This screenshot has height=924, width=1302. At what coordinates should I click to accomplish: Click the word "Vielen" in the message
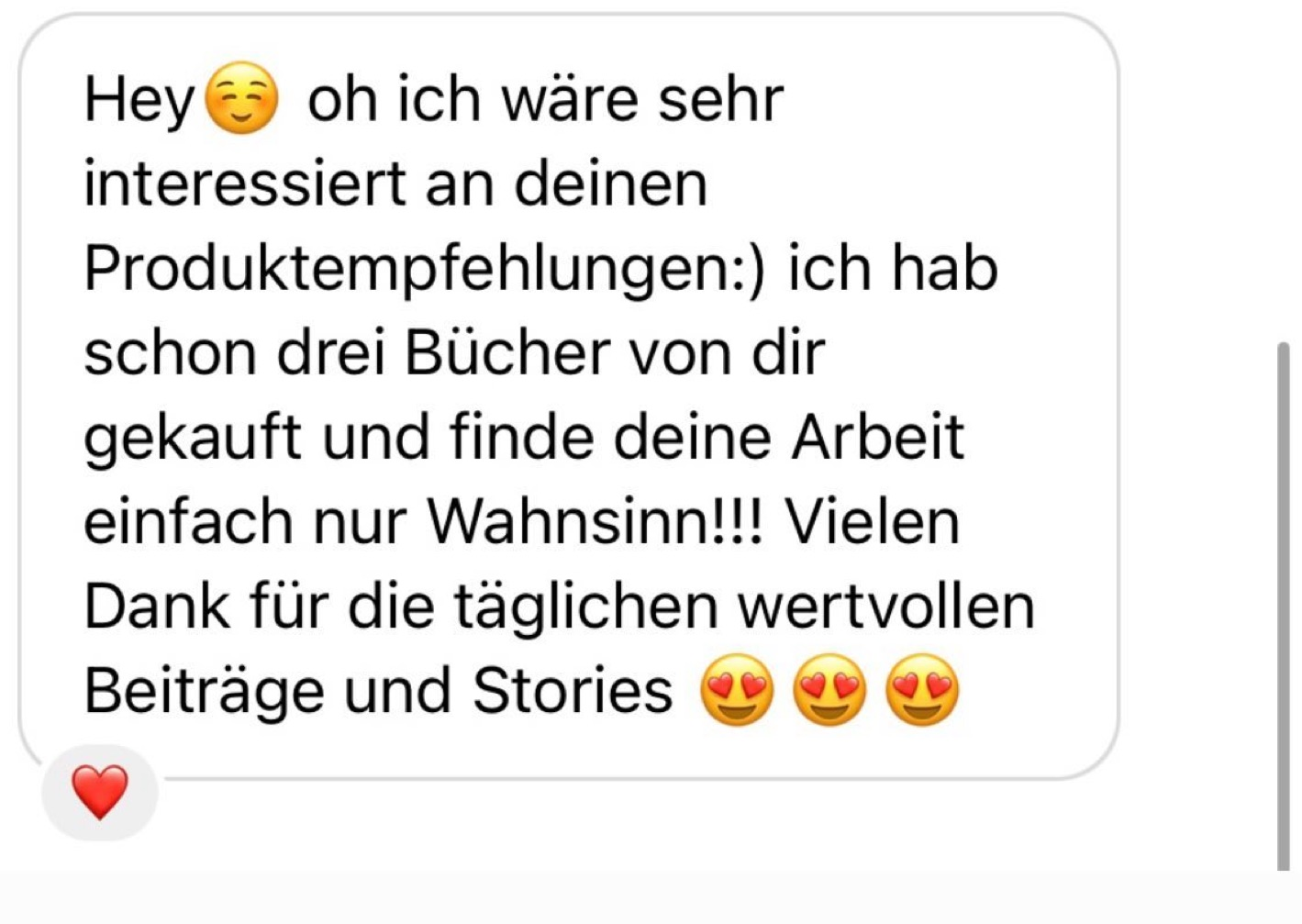point(872,521)
